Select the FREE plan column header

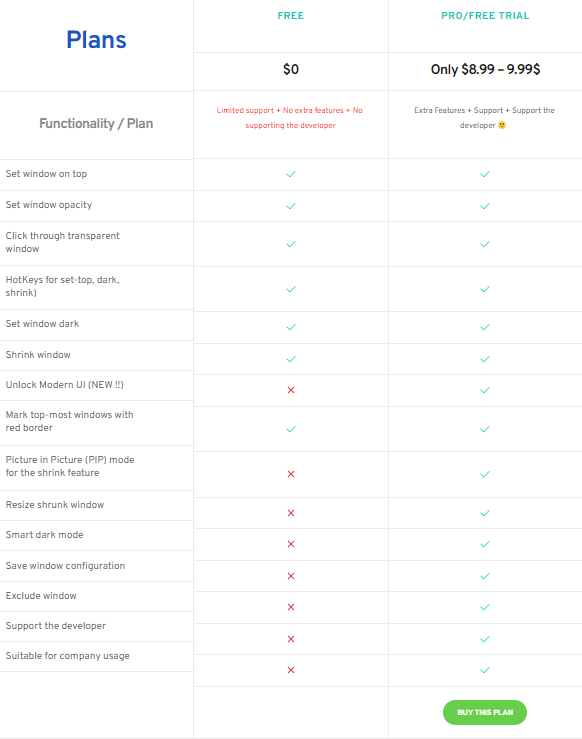point(291,16)
